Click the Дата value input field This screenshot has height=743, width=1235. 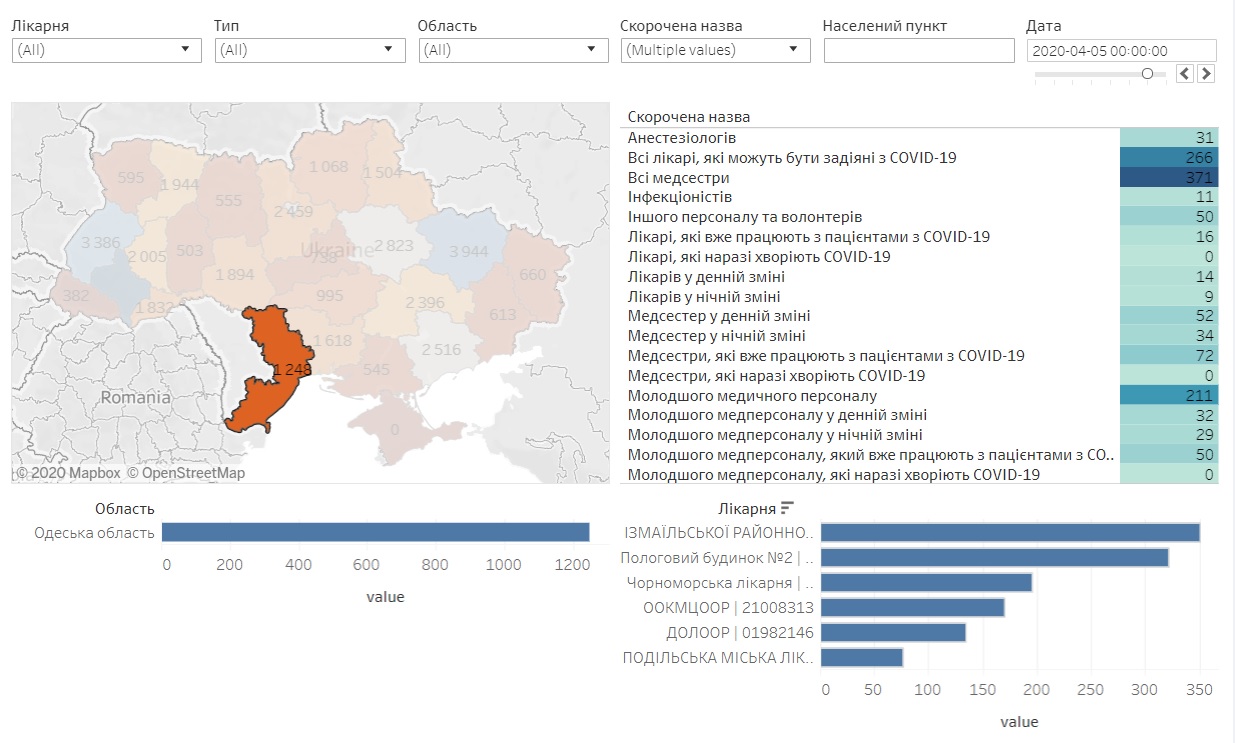1120,51
